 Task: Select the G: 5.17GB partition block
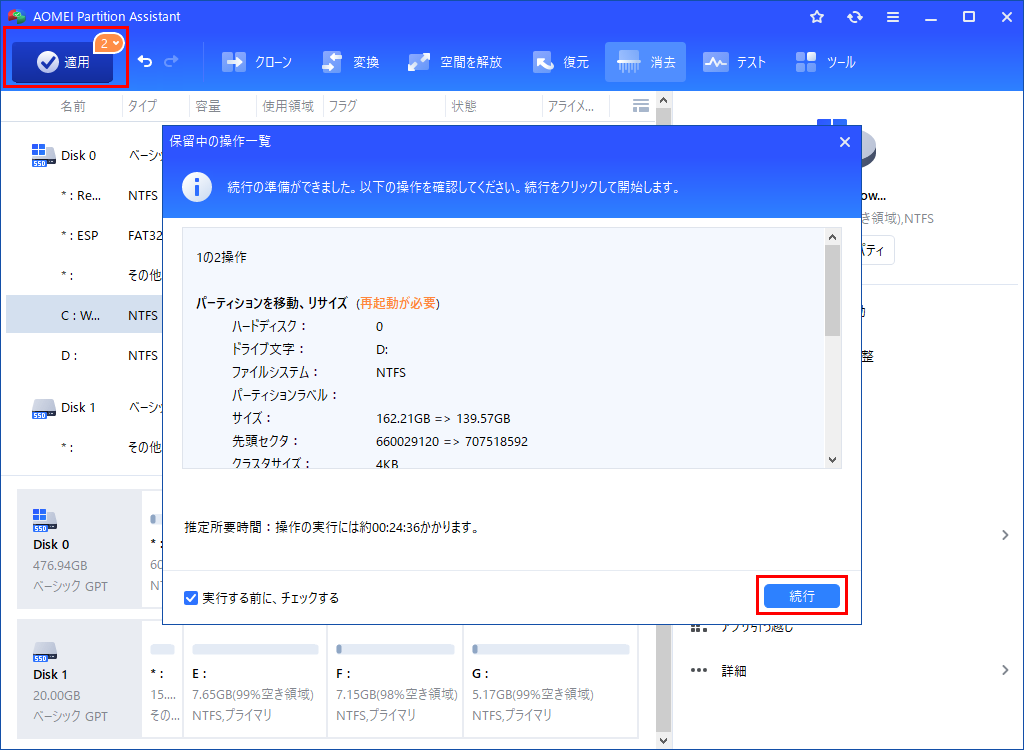click(551, 681)
